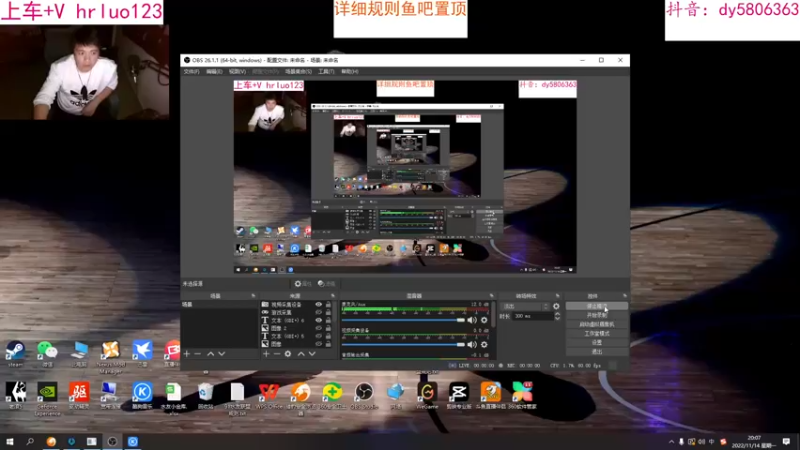
Task: Pop out the scenes dock panel
Action: 253,296
